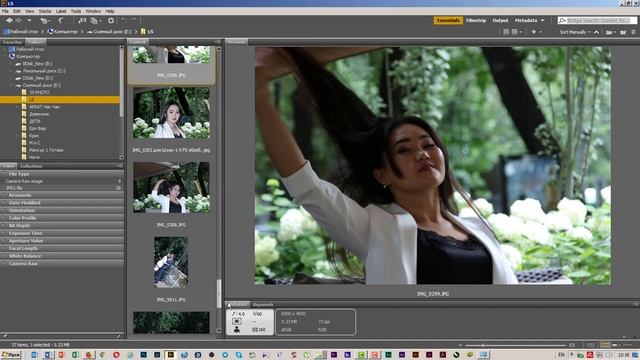Select the Съемный диск drive in folder tree
The image size is (640, 360).
pyautogui.click(x=42, y=85)
